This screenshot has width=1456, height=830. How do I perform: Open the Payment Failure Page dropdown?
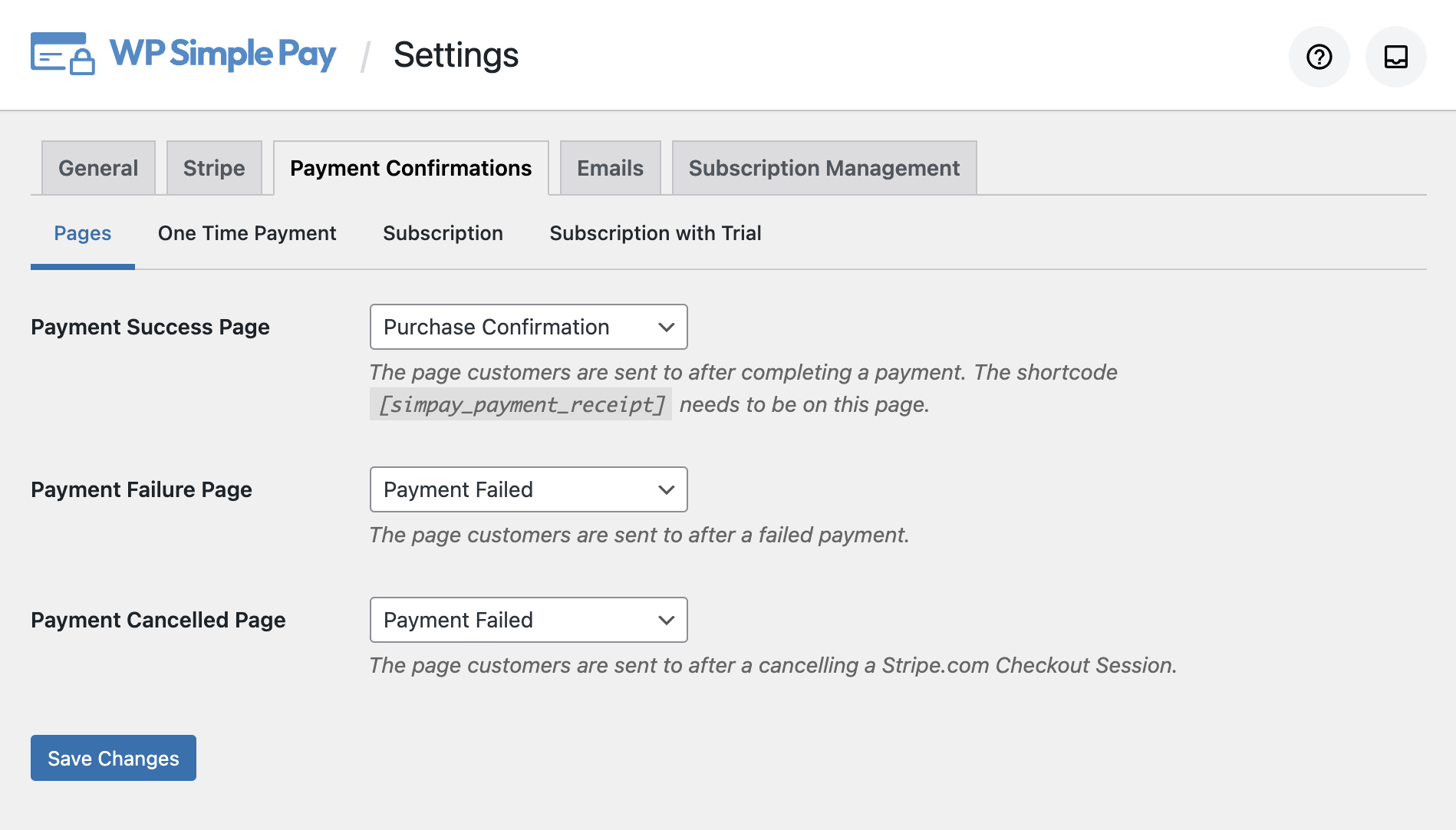529,489
